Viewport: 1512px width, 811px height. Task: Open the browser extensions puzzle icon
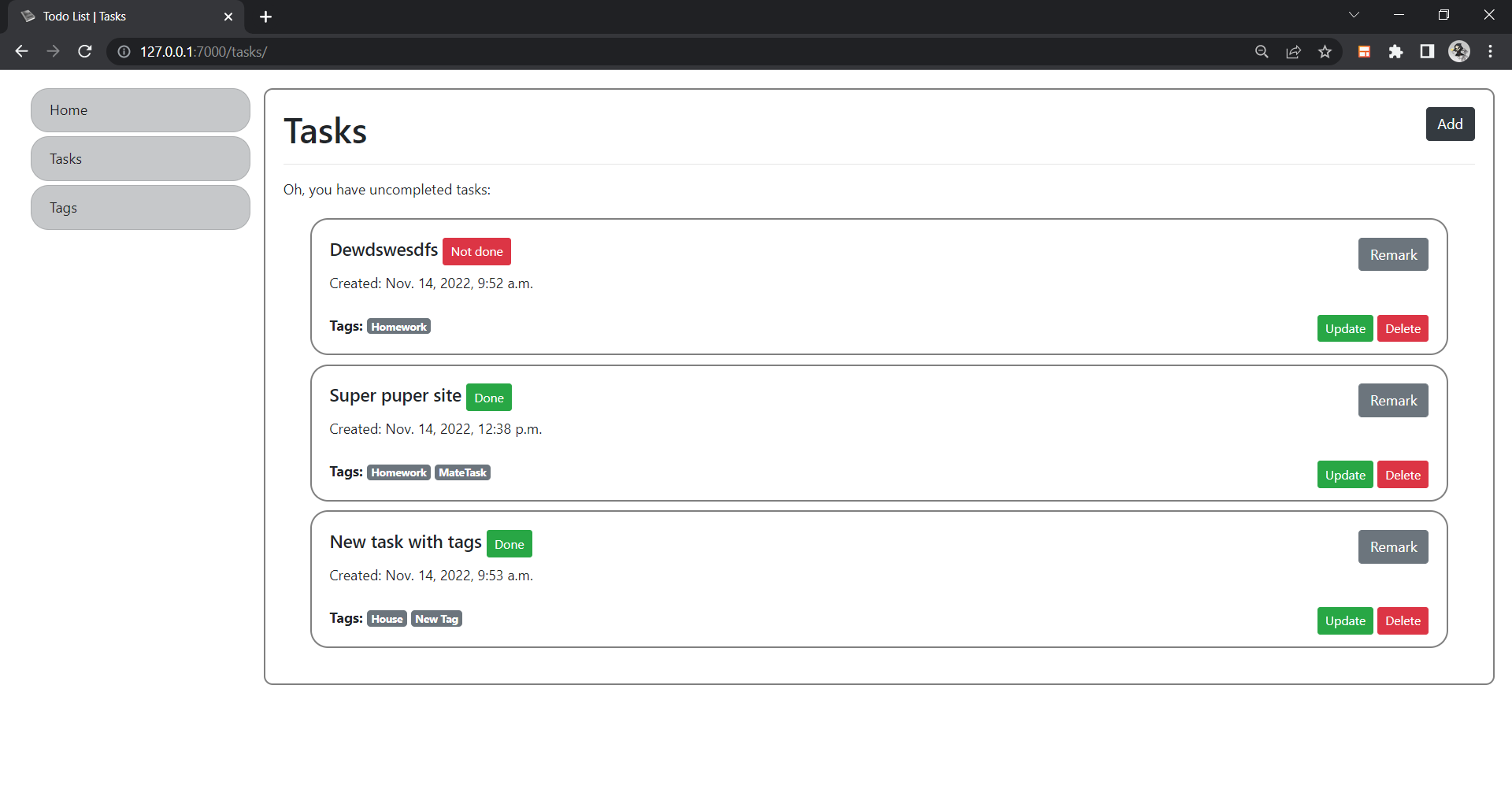pos(1396,51)
